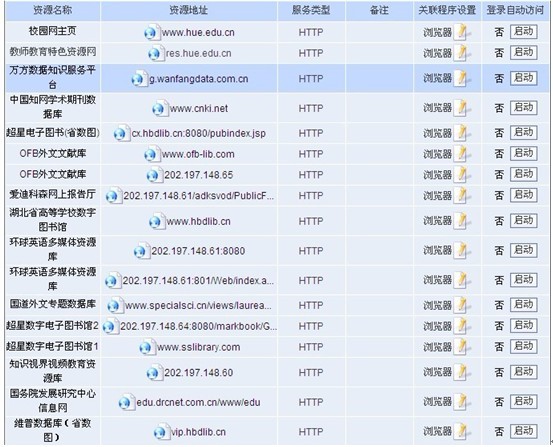Screen dimensions: 553x447
Task: Select 知识视界视频教育资源库 resource name
Action: click(53, 371)
